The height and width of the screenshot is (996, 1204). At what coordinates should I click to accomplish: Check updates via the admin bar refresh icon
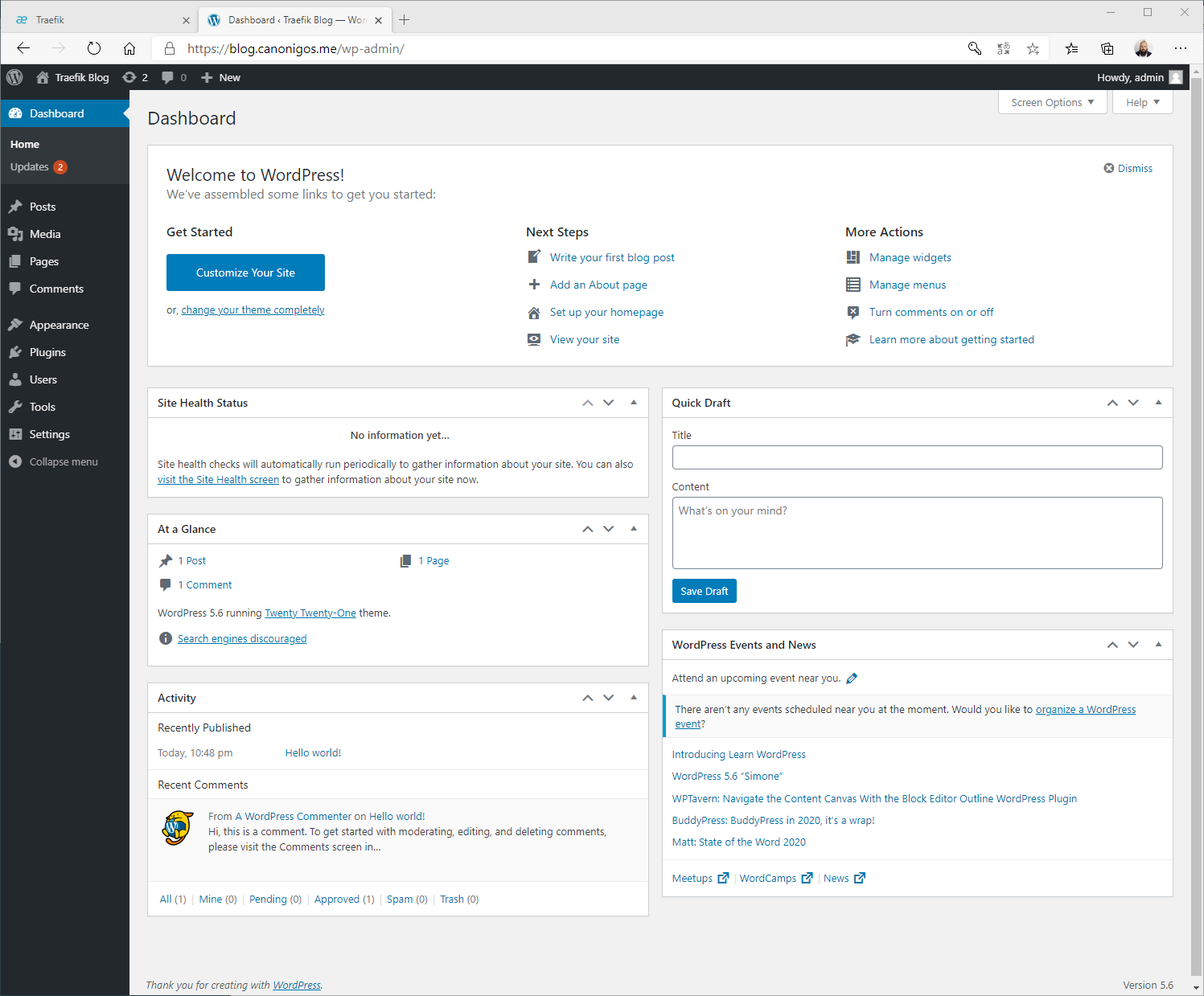pyautogui.click(x=129, y=77)
